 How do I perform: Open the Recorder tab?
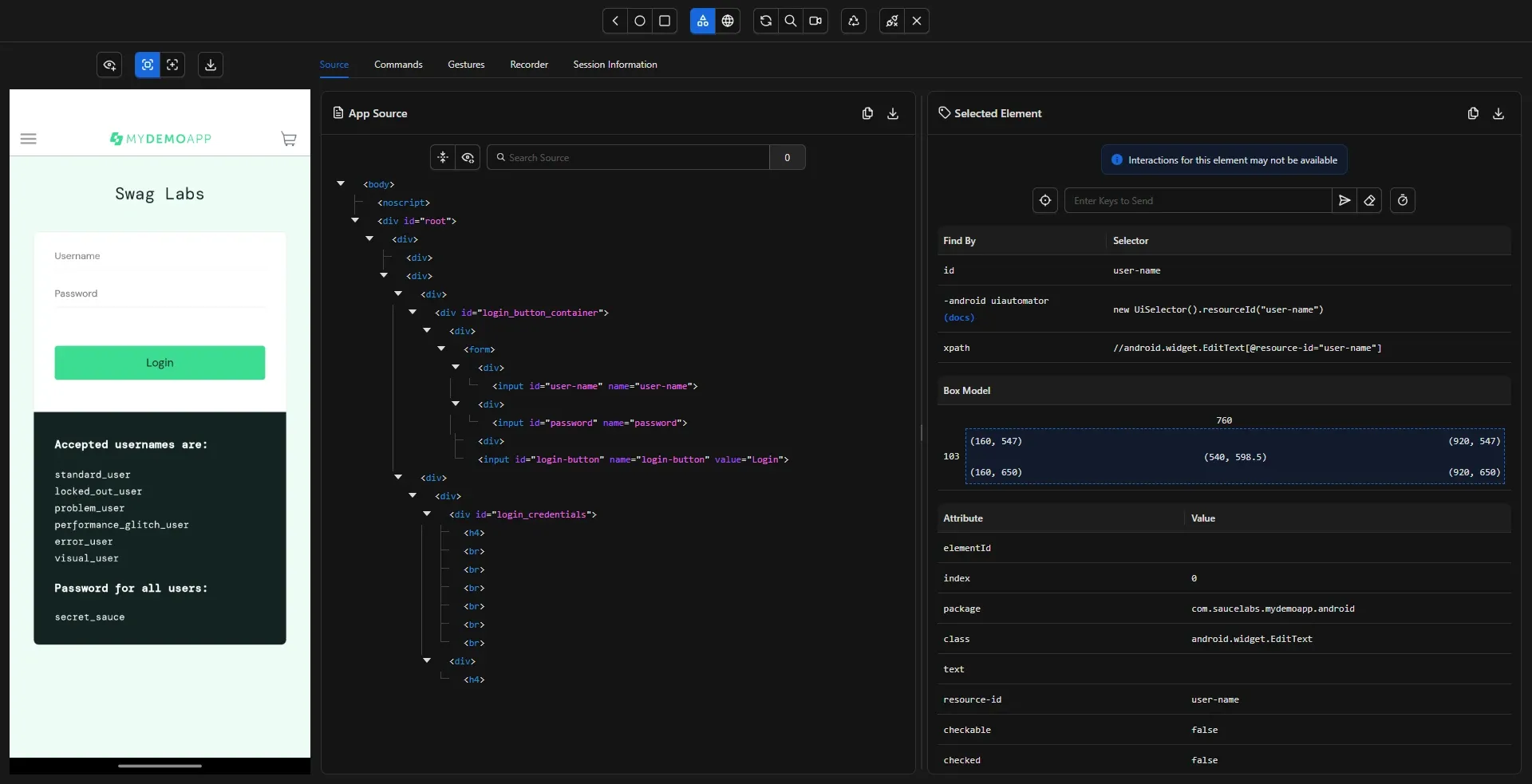529,65
